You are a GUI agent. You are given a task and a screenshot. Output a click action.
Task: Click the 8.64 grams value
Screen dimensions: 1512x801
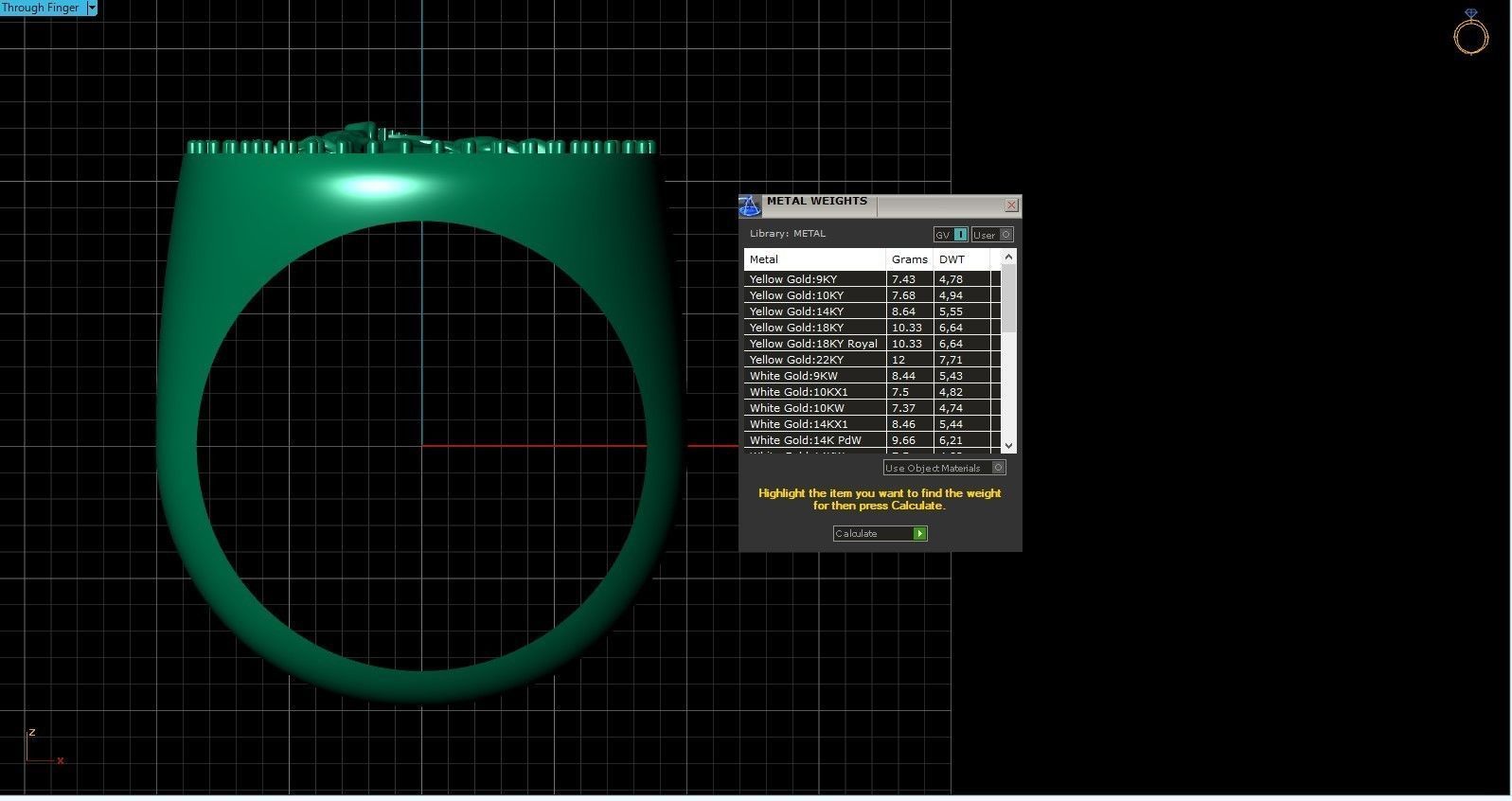[x=903, y=311]
